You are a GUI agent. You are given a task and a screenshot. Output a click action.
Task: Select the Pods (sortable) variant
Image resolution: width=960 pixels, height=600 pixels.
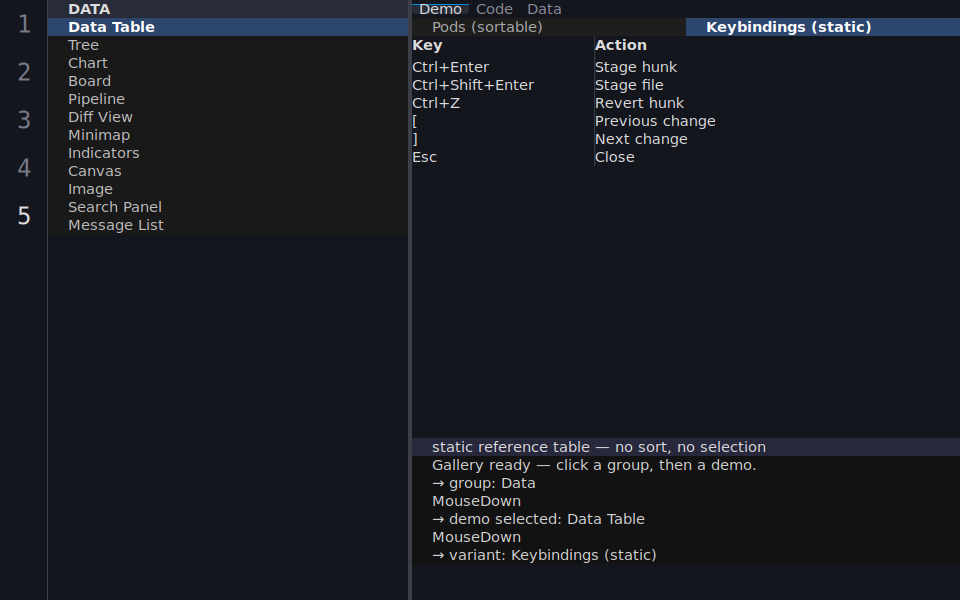(549, 27)
